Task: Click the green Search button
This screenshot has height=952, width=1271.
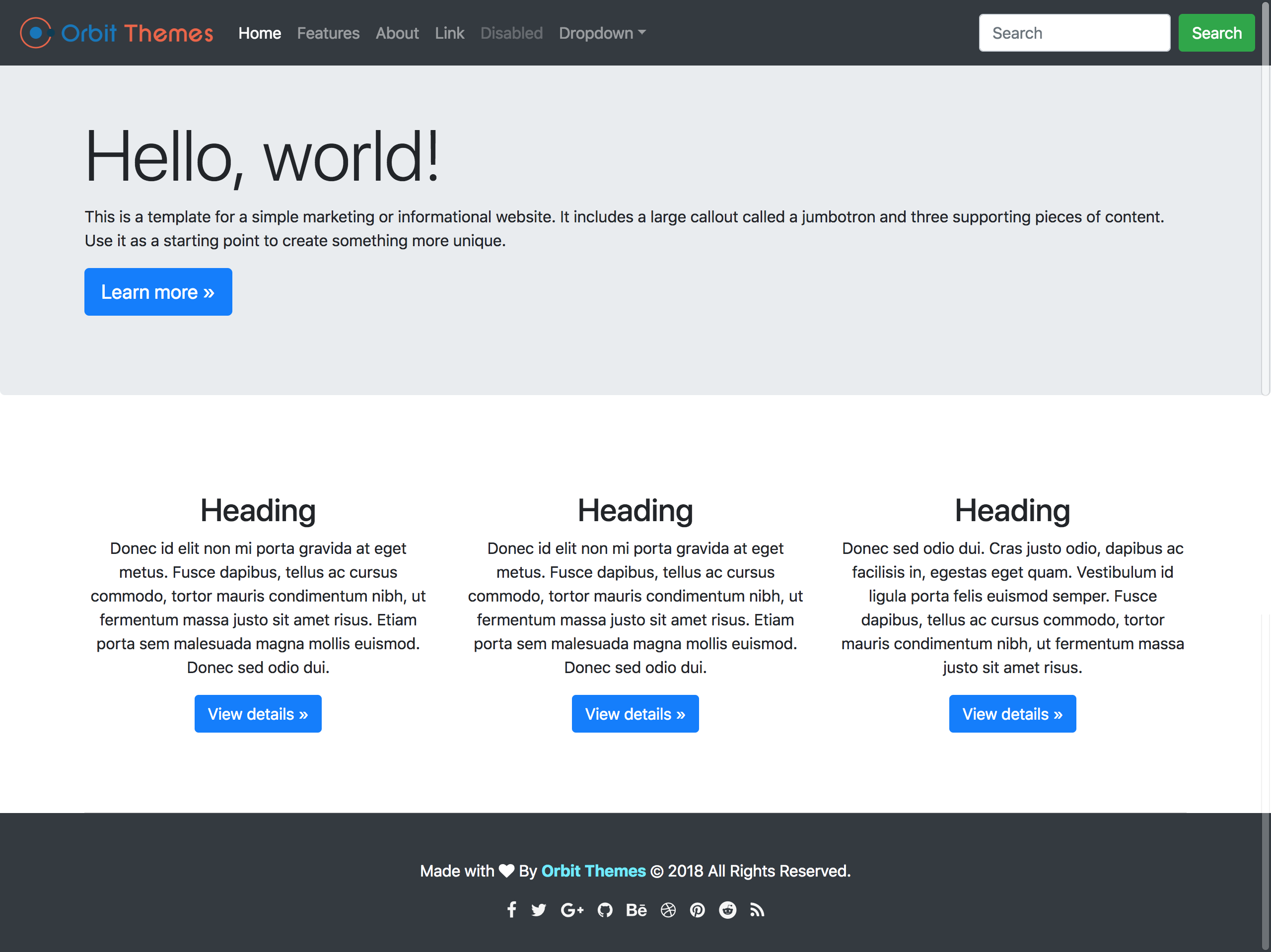Action: [x=1216, y=33]
